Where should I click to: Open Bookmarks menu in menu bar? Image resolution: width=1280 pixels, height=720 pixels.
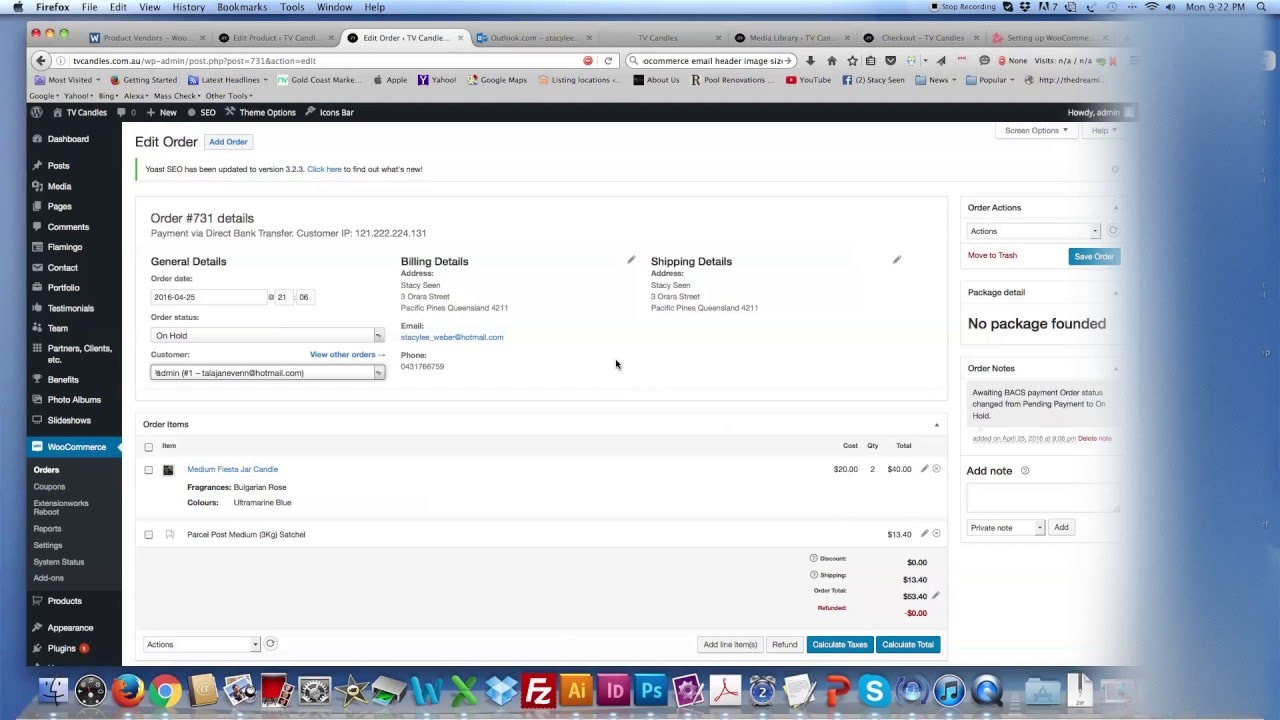(242, 7)
